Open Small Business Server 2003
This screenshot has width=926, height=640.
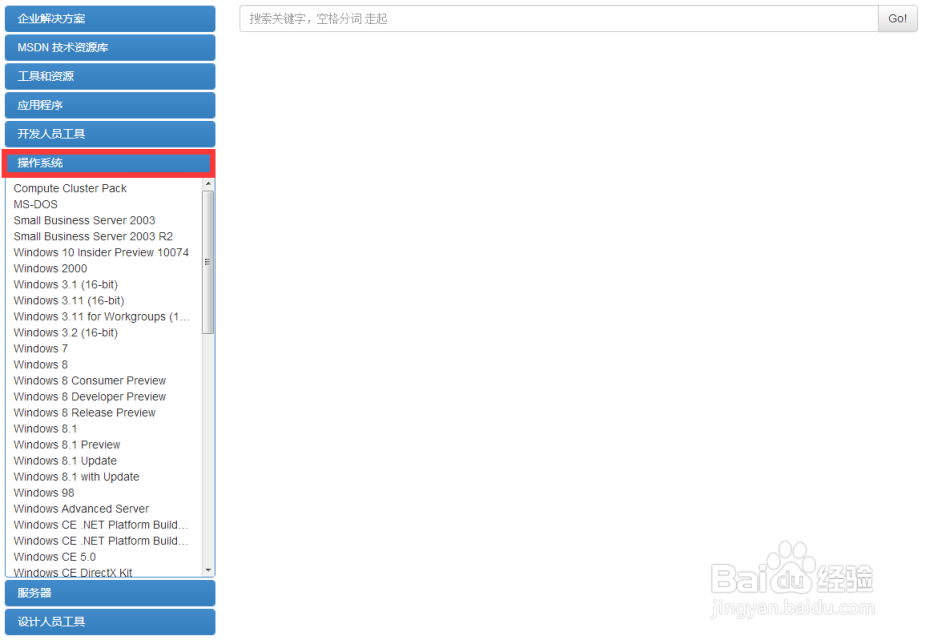[84, 220]
